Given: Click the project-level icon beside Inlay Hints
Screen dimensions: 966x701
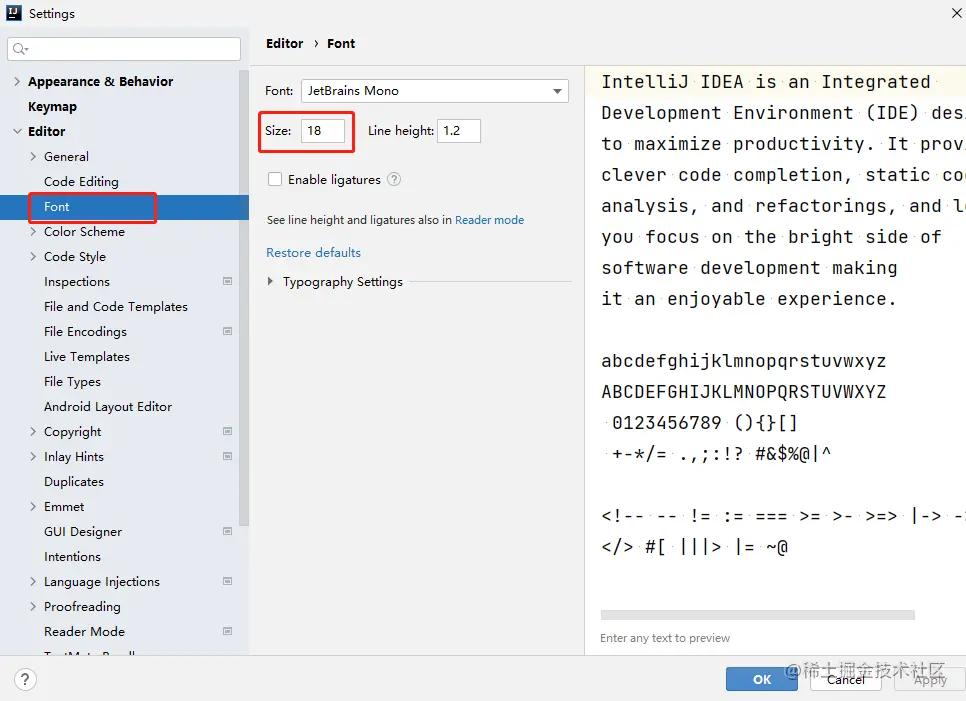Looking at the screenshot, I should pos(227,456).
